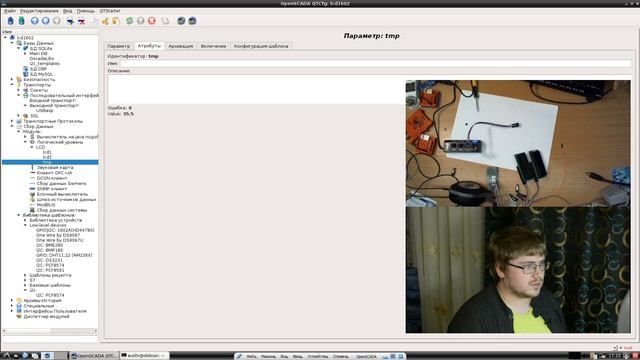
Task: Click the БД MySQL database icon
Action: (25, 74)
